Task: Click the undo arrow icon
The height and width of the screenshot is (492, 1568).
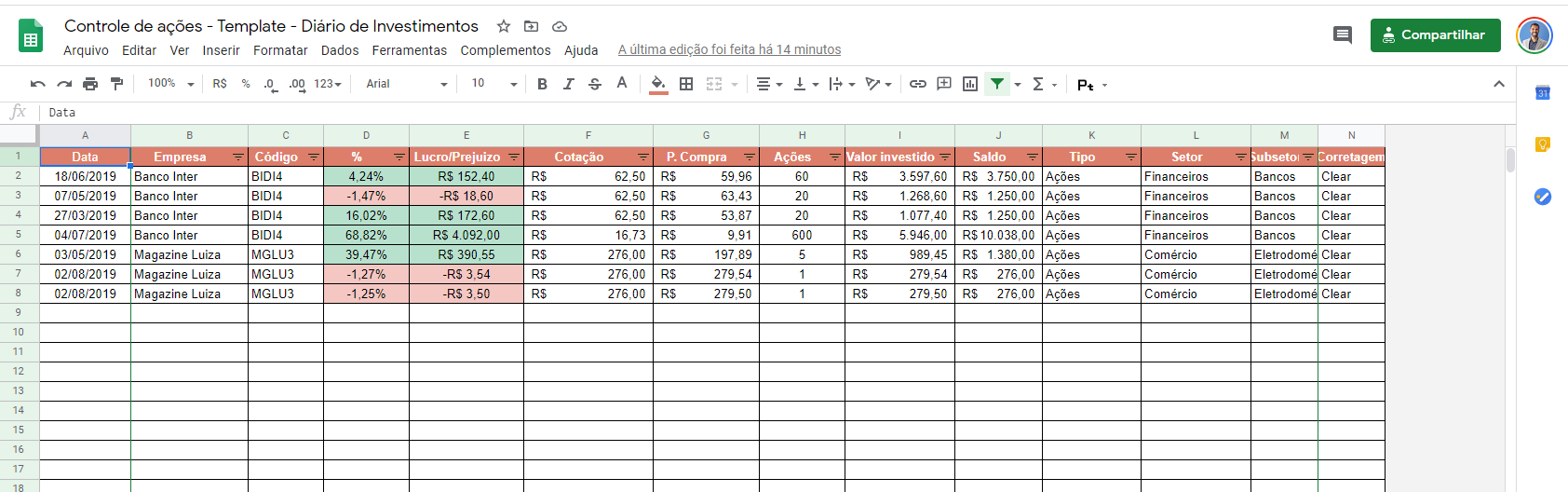Action: [38, 84]
